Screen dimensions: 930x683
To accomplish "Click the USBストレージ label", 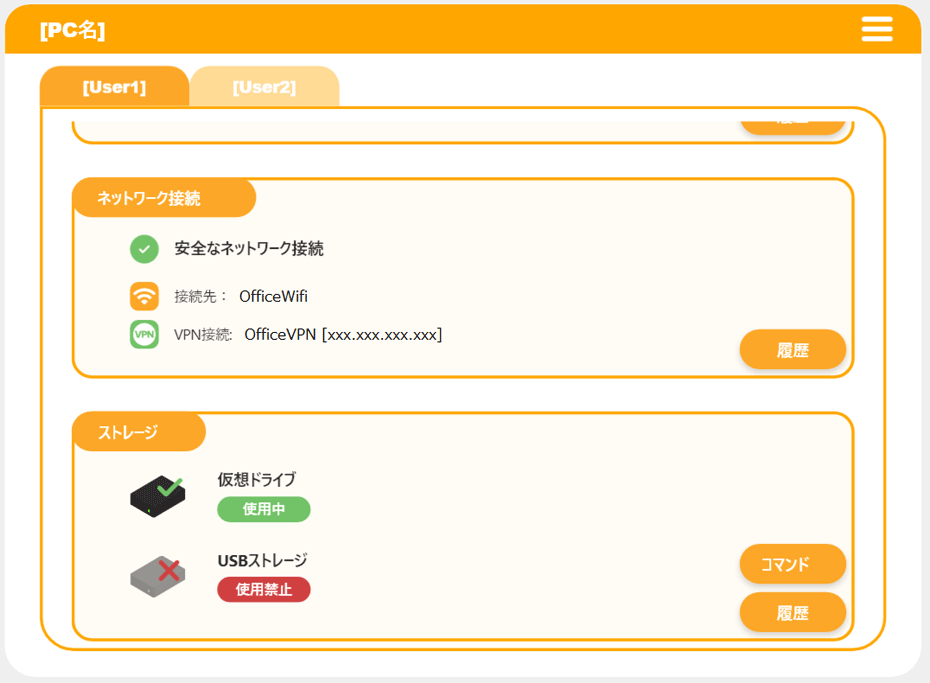I will coord(262,561).
